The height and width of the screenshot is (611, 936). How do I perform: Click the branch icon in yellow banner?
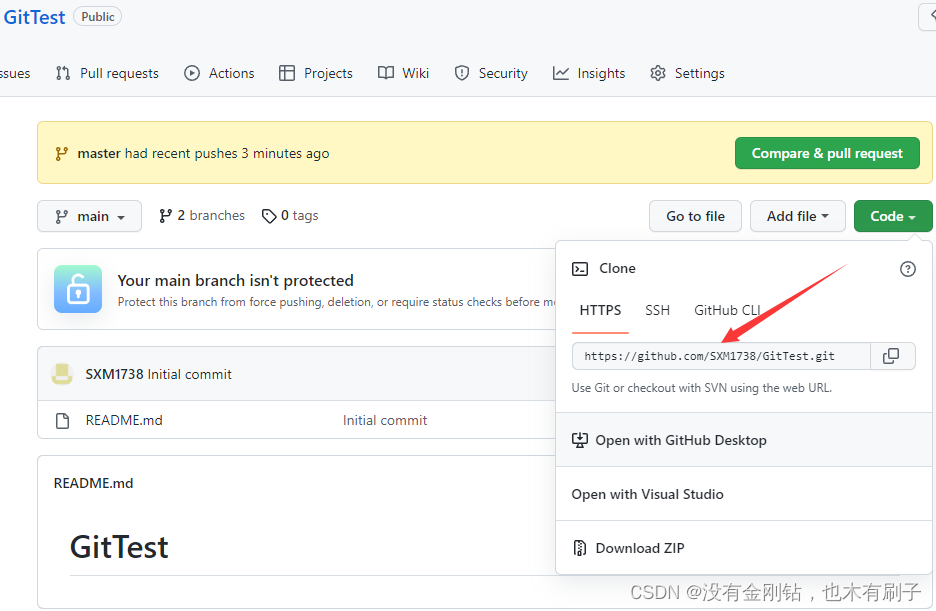coord(61,154)
